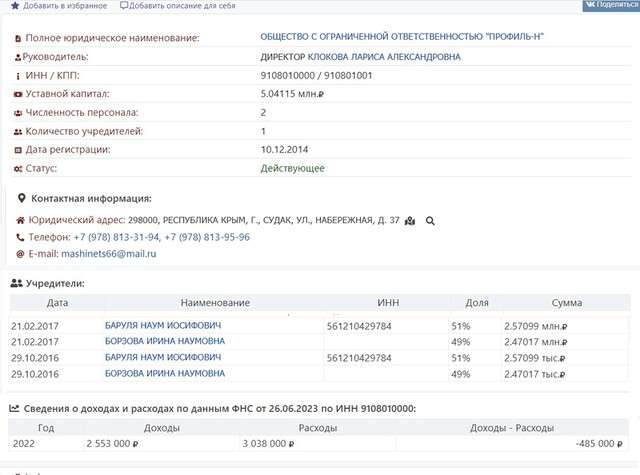
Task: Click the star icon for adding to favorites
Action: click(14, 5)
